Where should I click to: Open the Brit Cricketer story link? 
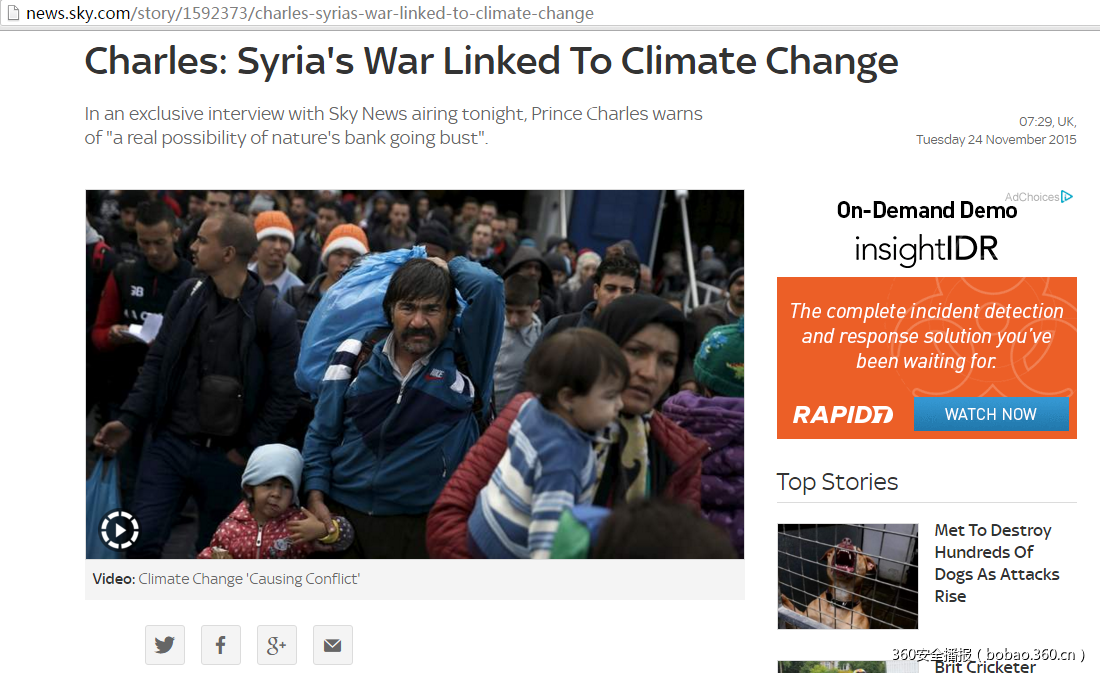pyautogui.click(x=985, y=667)
